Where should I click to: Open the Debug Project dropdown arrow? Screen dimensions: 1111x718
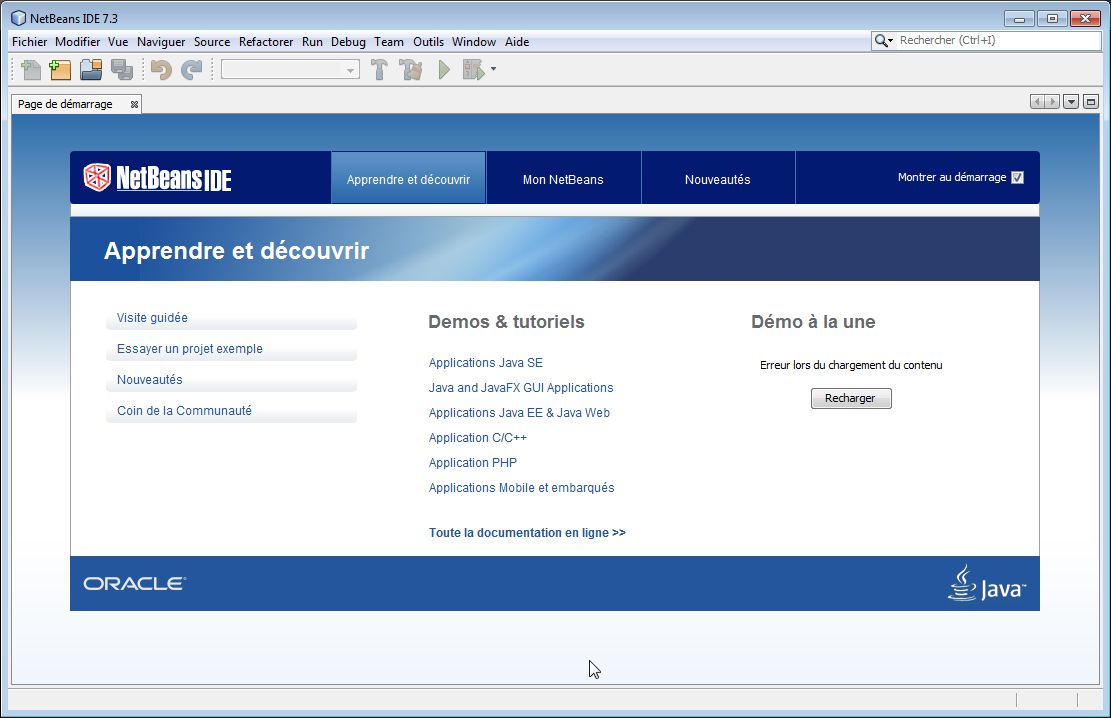[x=493, y=69]
